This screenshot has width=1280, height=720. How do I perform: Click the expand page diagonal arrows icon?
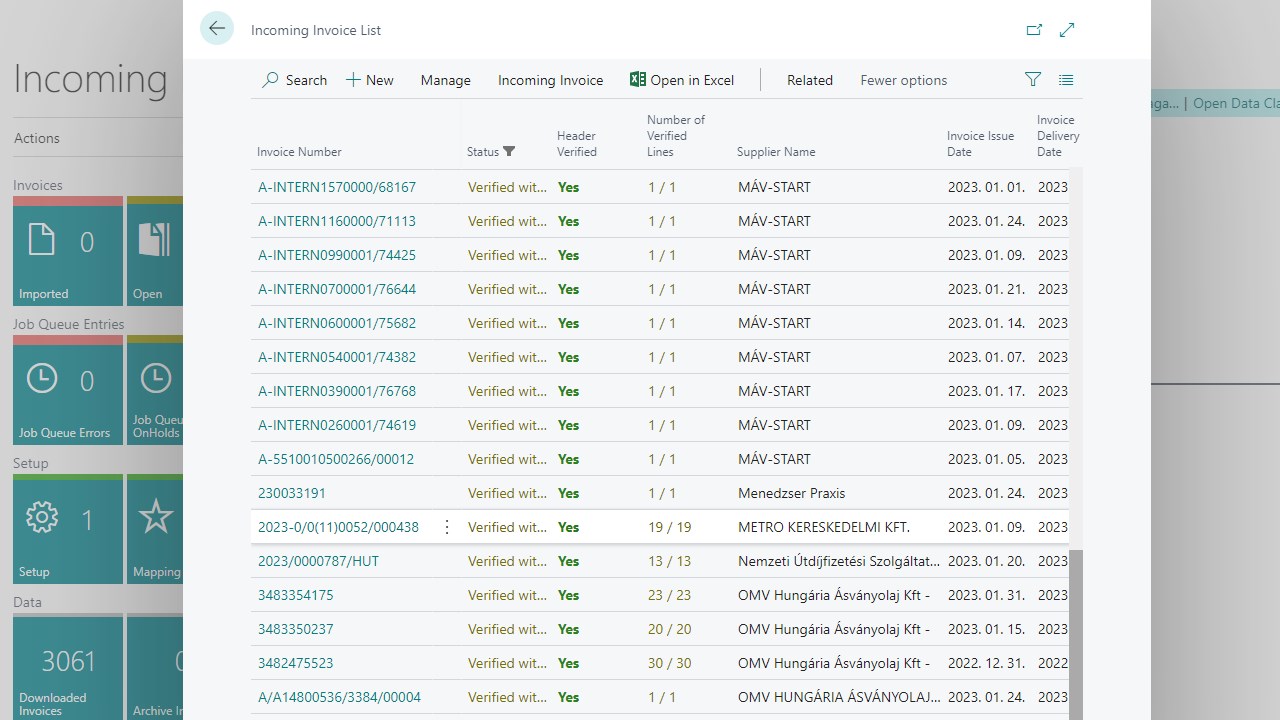pyautogui.click(x=1067, y=30)
